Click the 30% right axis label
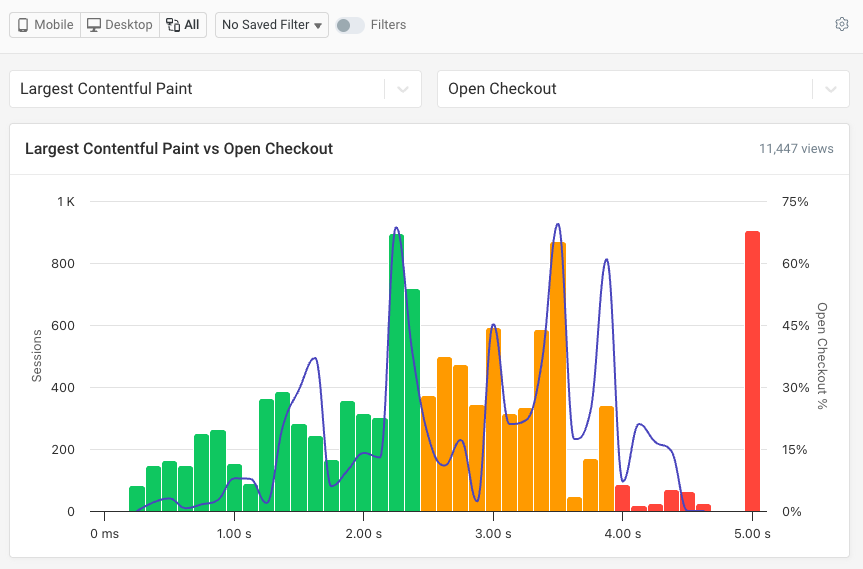This screenshot has width=863, height=569. pyautogui.click(x=795, y=387)
